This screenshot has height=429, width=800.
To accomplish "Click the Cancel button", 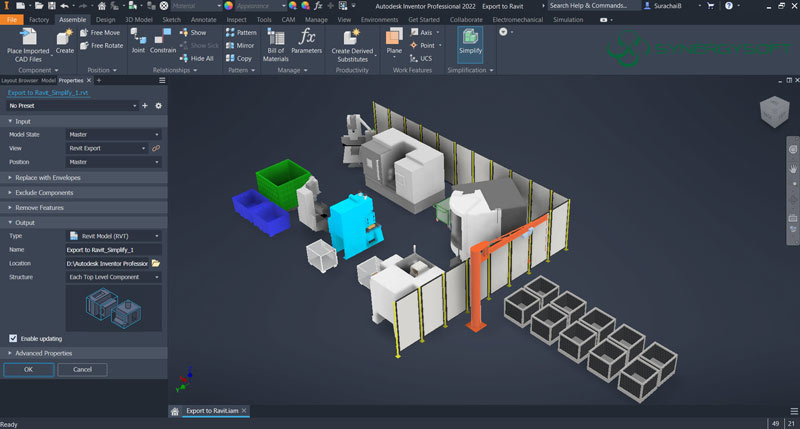I will point(82,369).
